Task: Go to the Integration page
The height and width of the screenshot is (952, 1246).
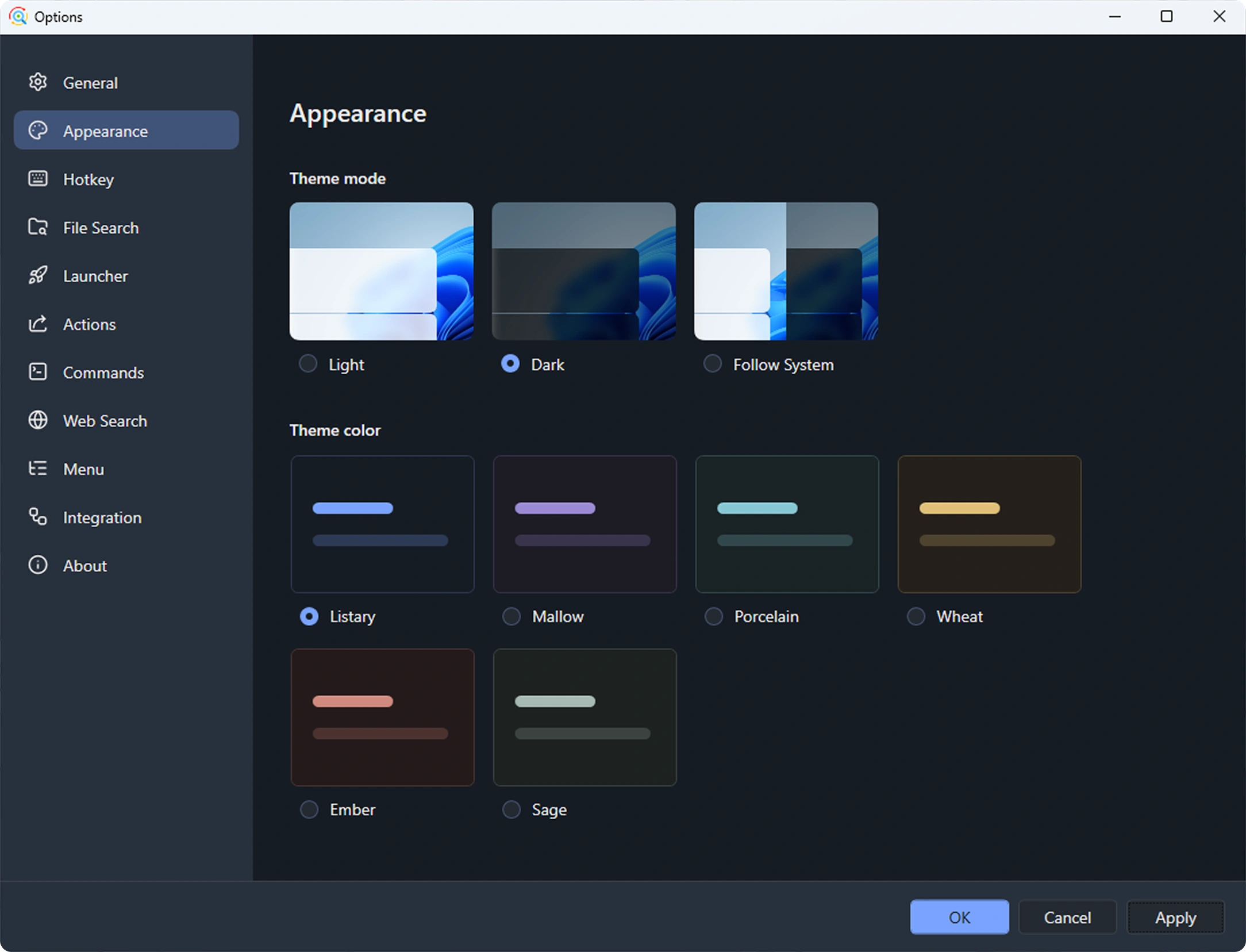Action: [x=102, y=517]
